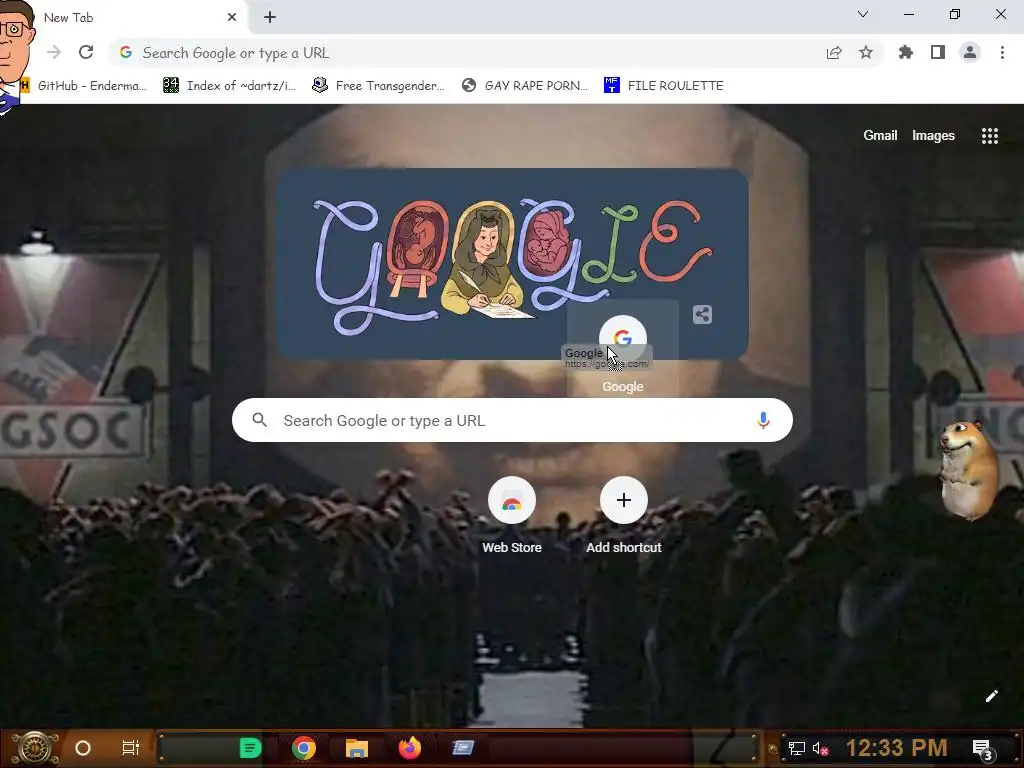The height and width of the screenshot is (768, 1024).
Task: Open the Chrome profile avatar
Action: pos(970,52)
